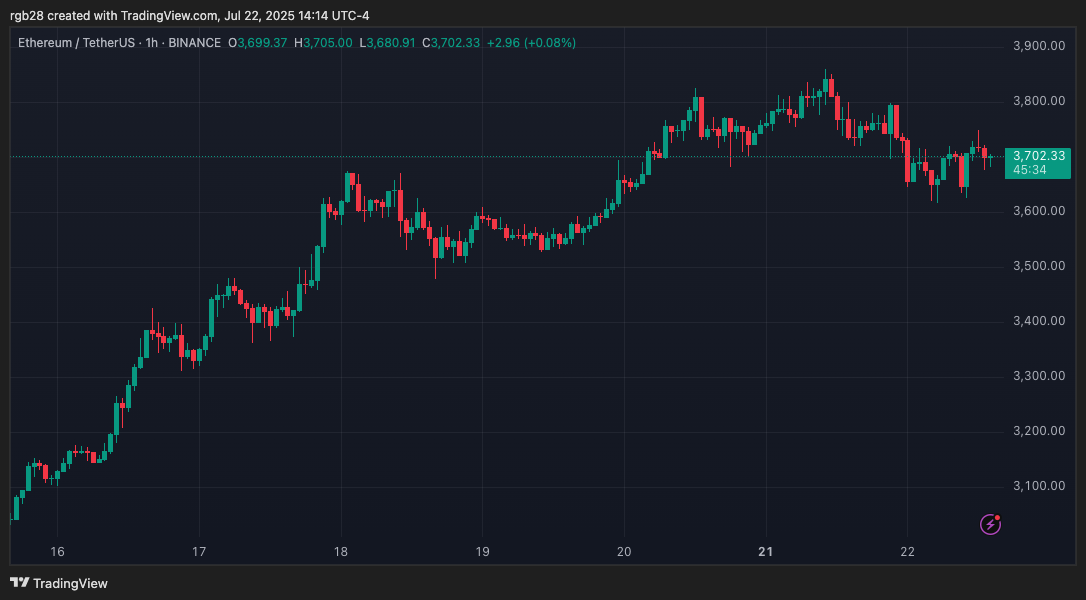Image resolution: width=1086 pixels, height=600 pixels.
Task: Select date 19 on the time axis
Action: coord(482,552)
